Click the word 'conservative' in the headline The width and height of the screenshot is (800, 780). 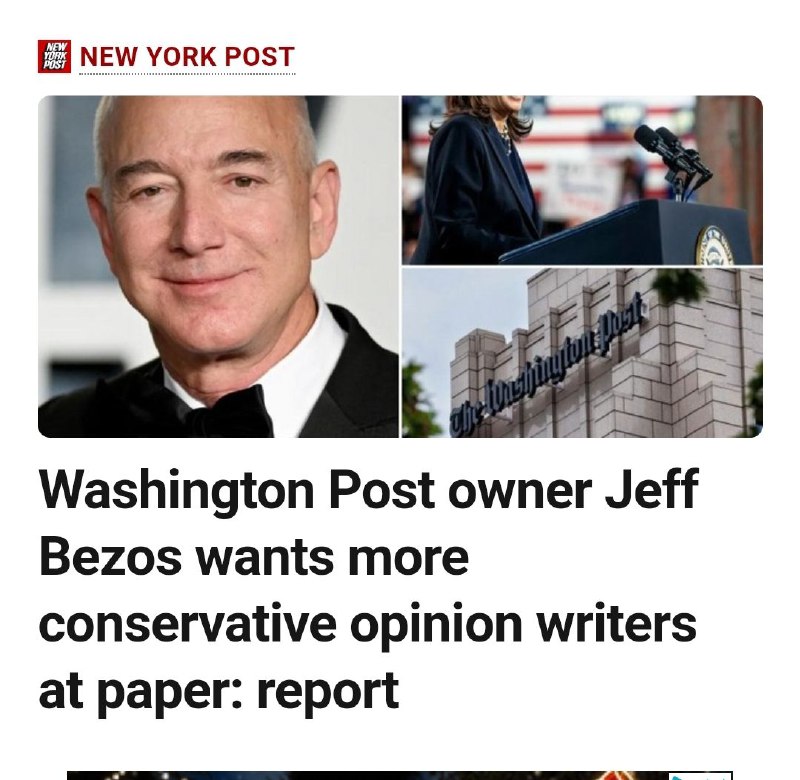[x=187, y=623]
